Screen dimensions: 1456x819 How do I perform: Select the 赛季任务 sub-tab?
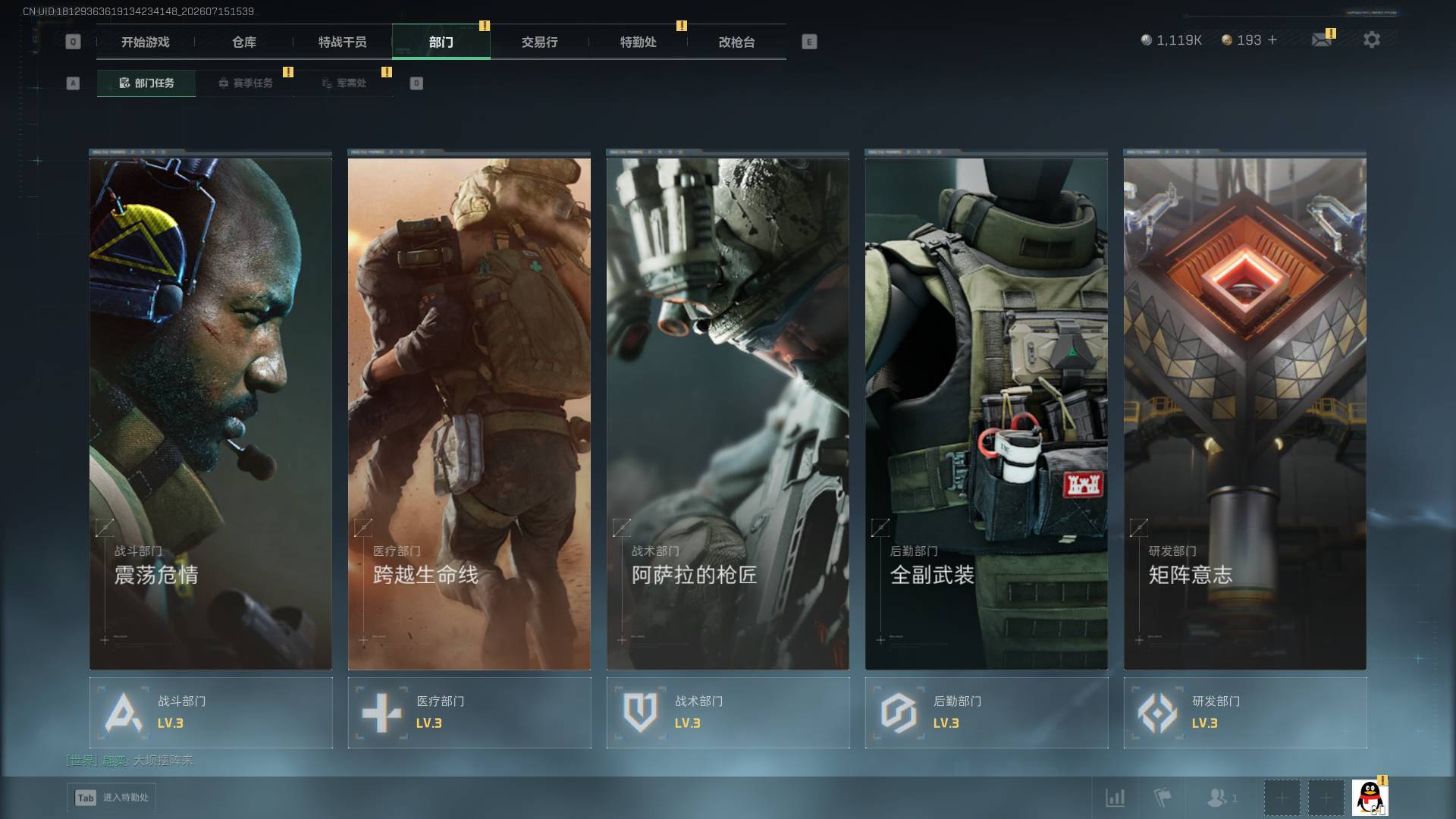(245, 83)
